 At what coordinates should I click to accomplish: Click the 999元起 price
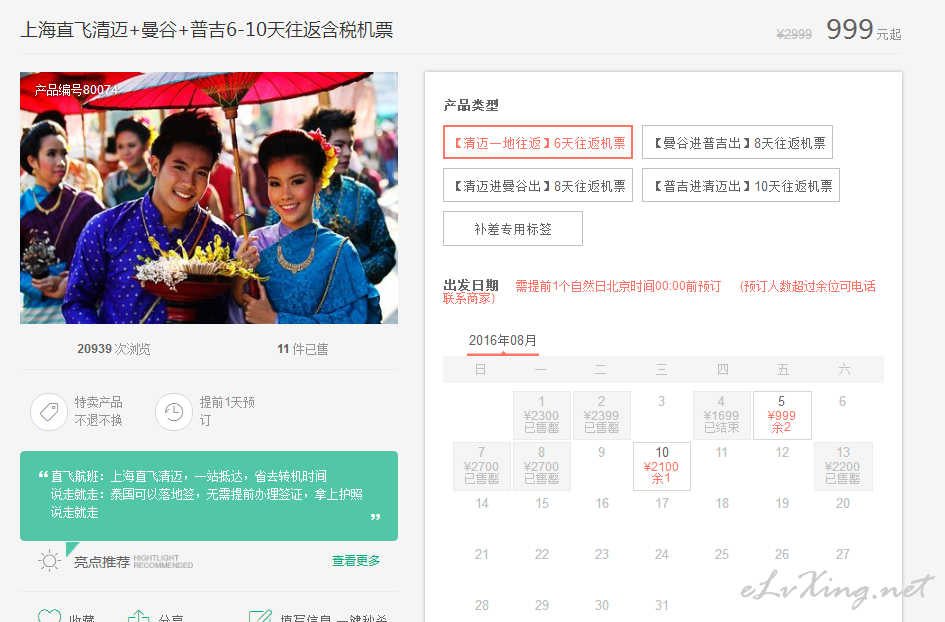(863, 30)
